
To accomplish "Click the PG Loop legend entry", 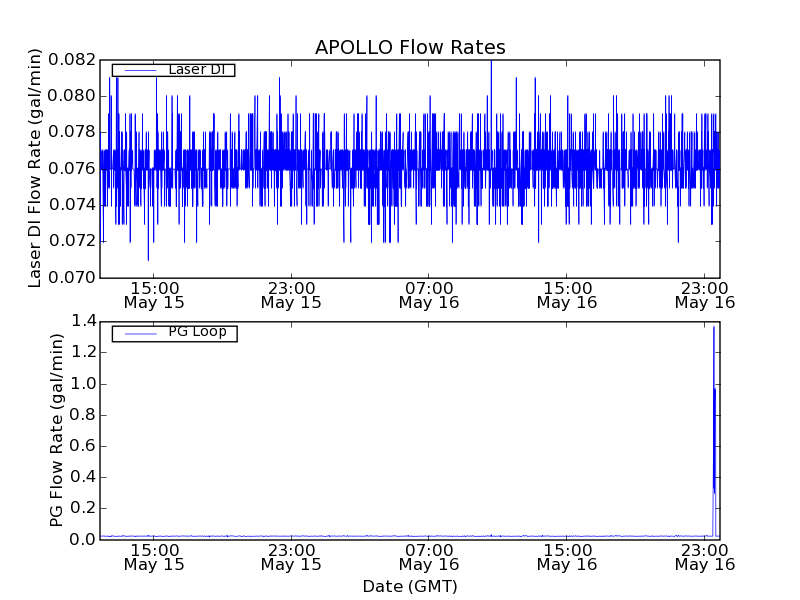I will click(x=198, y=332).
